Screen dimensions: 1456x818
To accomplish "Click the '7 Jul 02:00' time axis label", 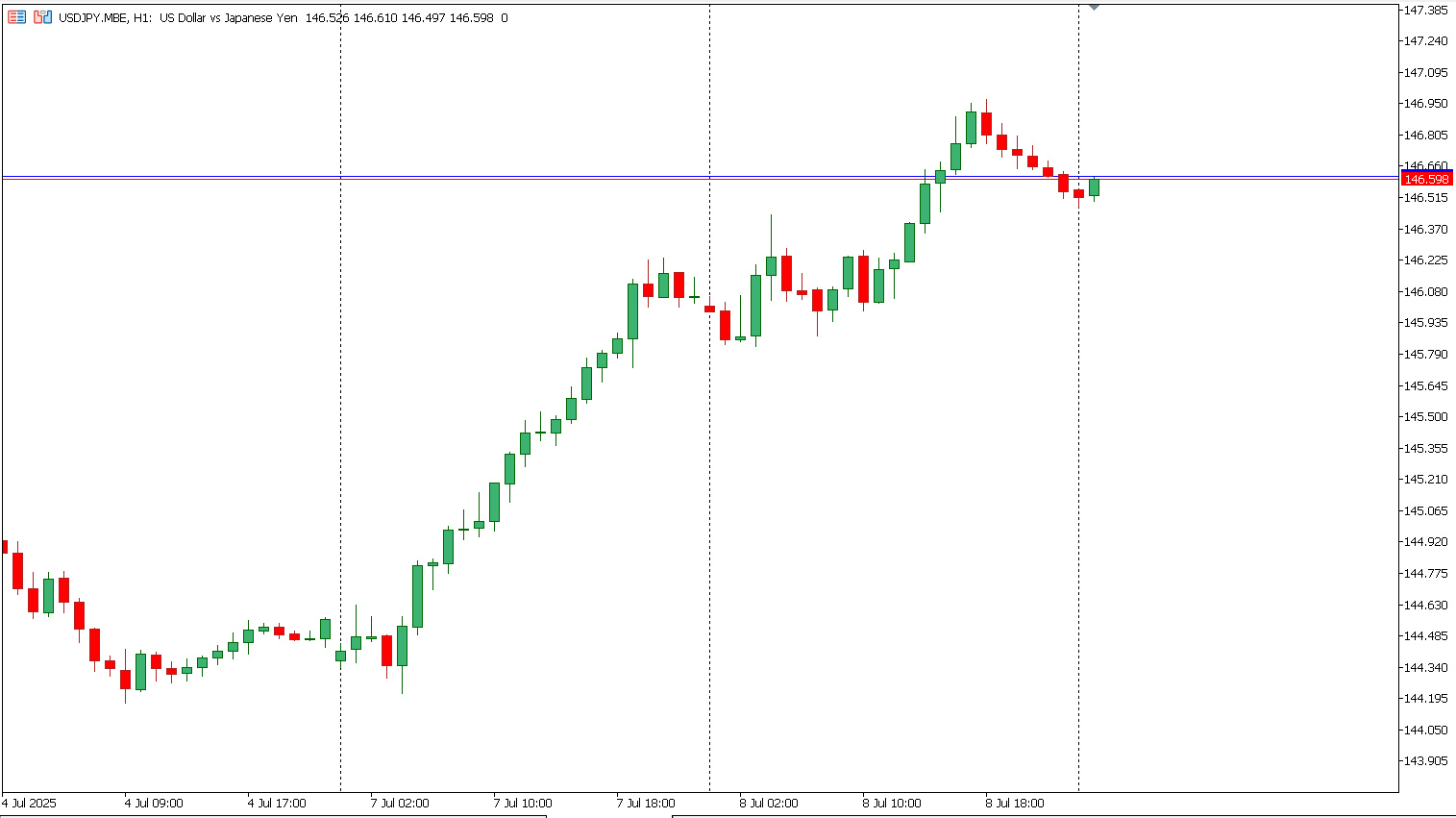I will click(x=400, y=804).
